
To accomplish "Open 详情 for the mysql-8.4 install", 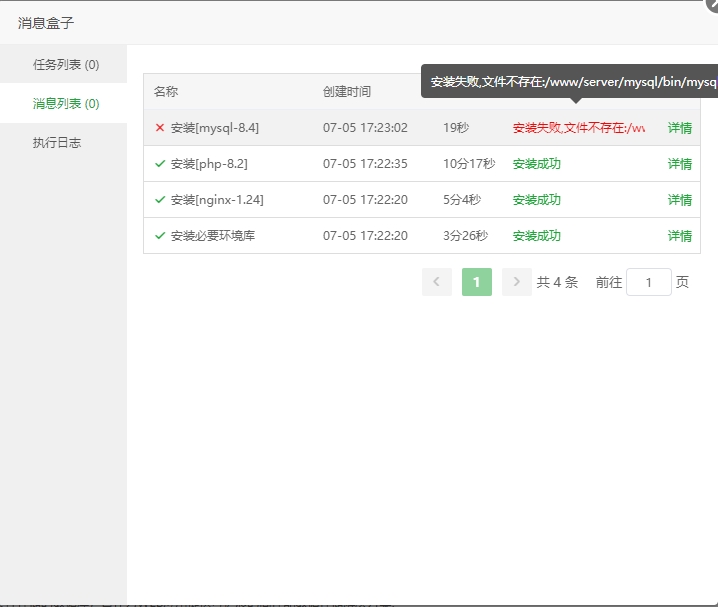I will click(x=680, y=128).
